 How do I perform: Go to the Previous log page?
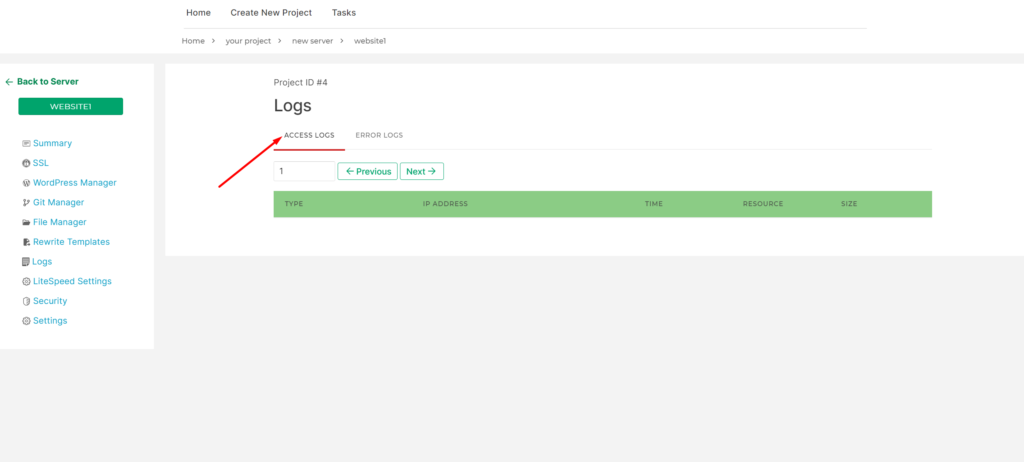[x=367, y=172]
